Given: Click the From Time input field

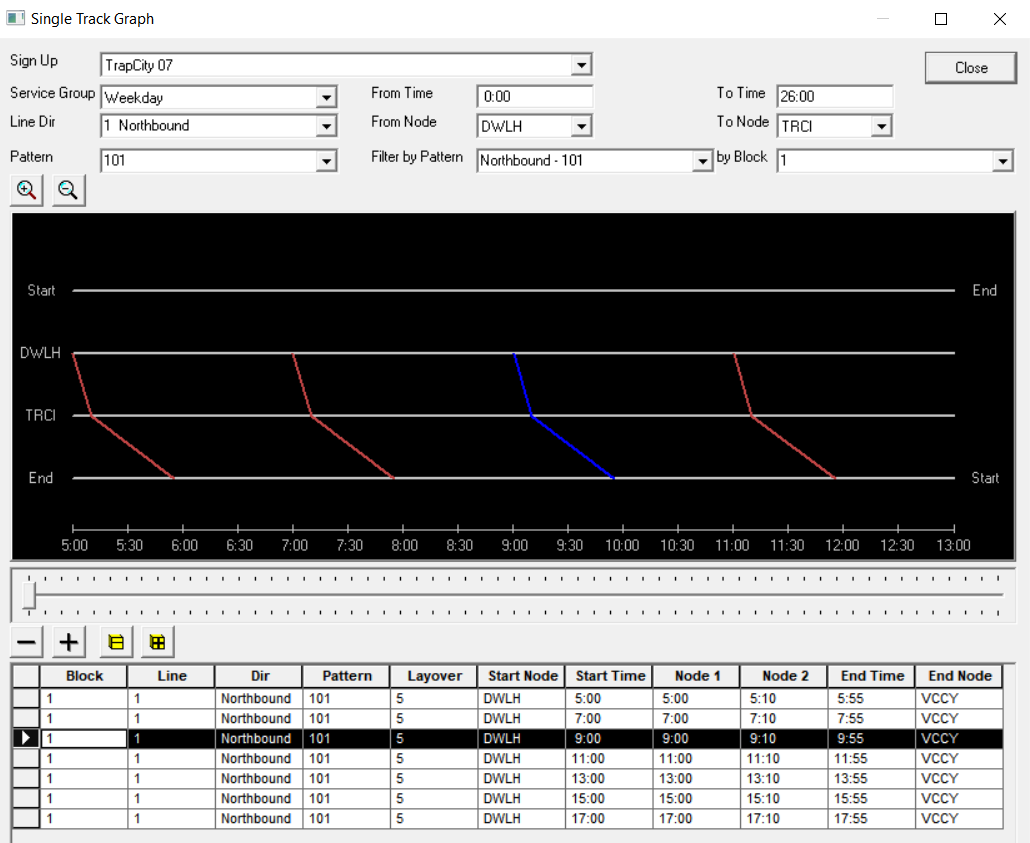Looking at the screenshot, I should (534, 97).
